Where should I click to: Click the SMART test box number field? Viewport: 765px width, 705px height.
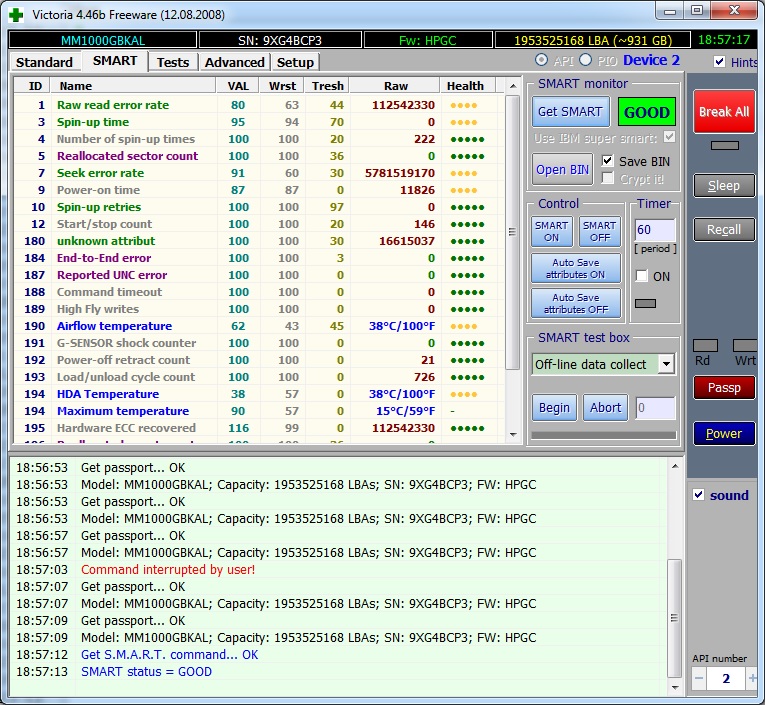pos(655,407)
